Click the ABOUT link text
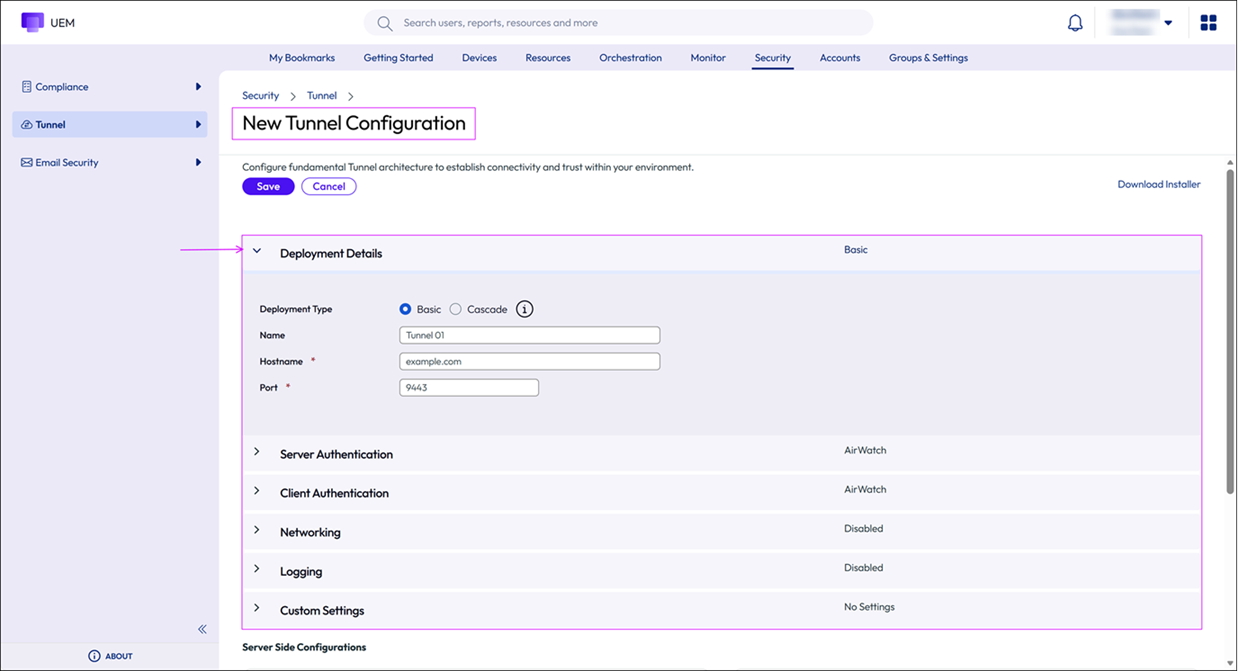The width and height of the screenshot is (1238, 671). [x=119, y=656]
